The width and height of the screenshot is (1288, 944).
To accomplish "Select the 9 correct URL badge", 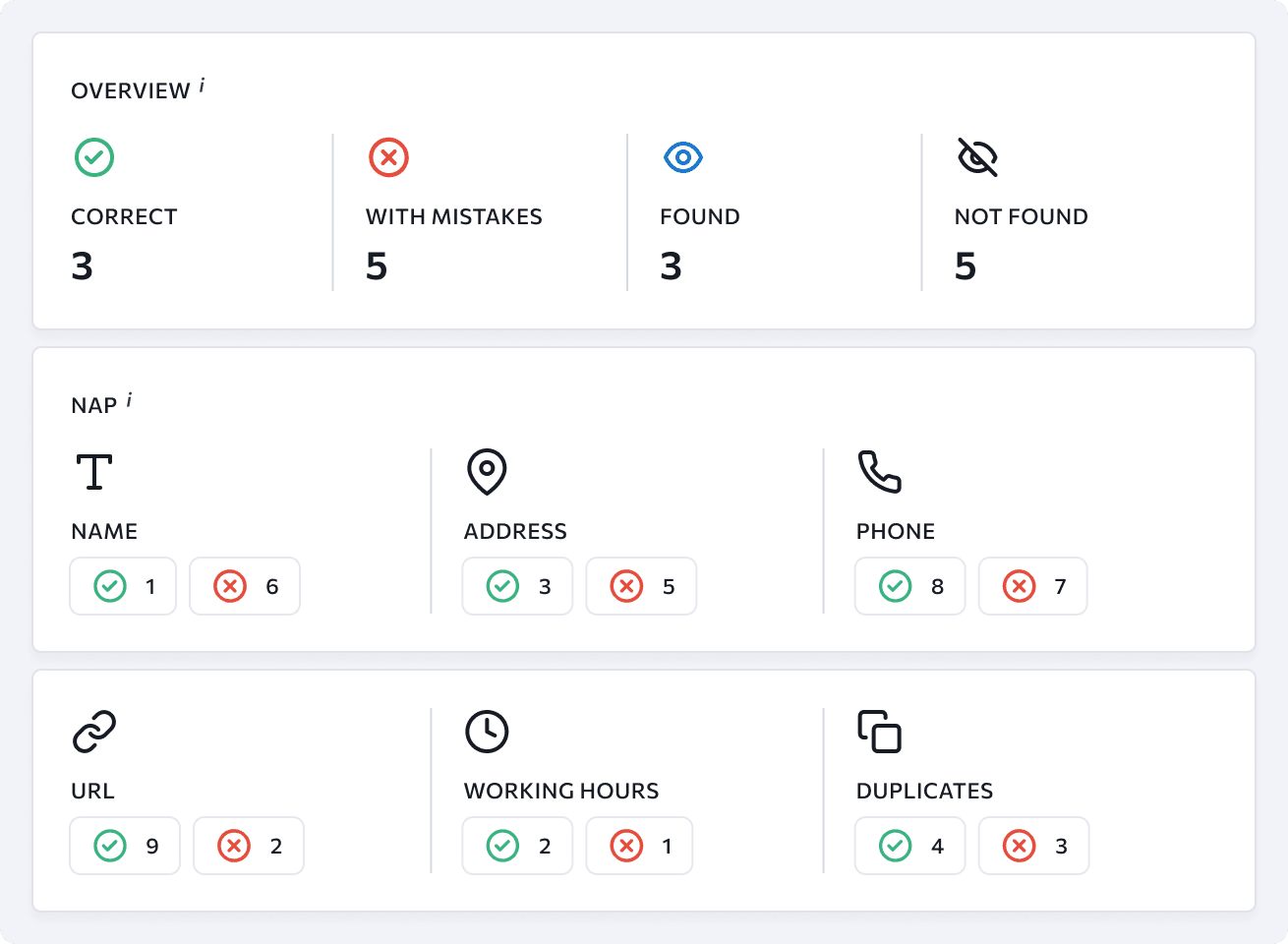I will 125,846.
